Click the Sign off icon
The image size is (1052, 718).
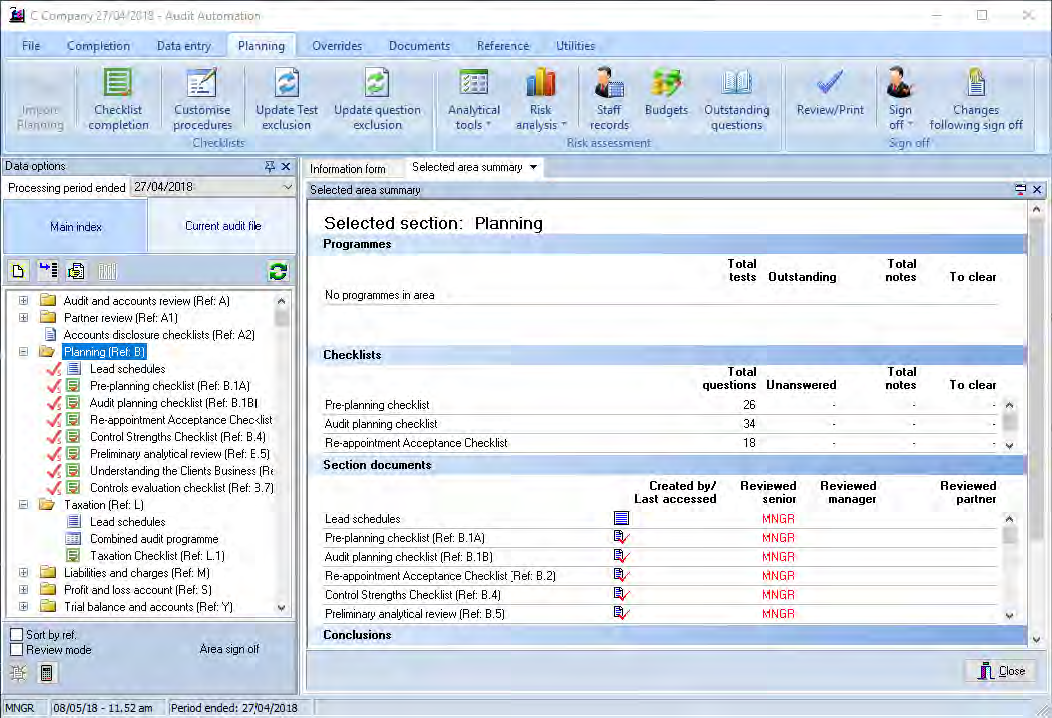pyautogui.click(x=899, y=83)
